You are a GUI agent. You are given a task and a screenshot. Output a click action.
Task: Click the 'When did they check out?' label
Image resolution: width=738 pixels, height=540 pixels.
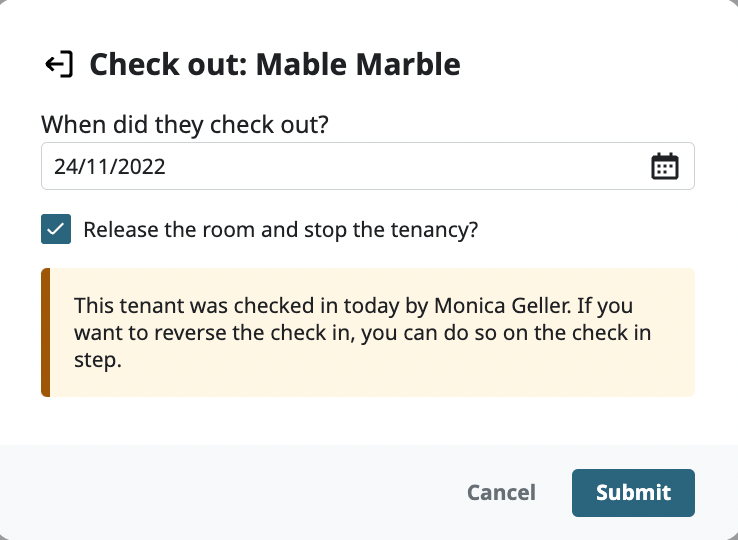coord(186,125)
